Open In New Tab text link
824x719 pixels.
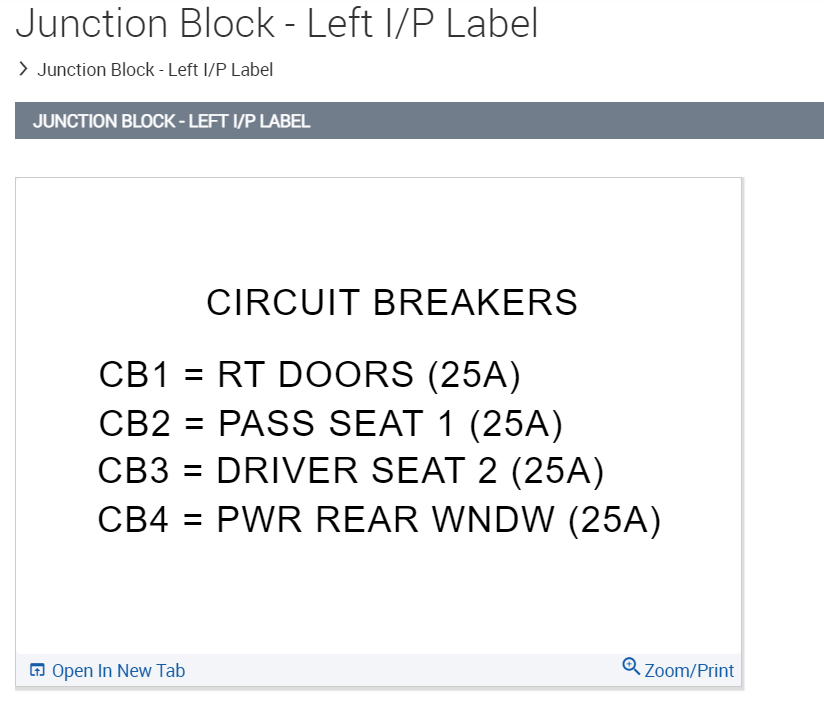tap(118, 671)
